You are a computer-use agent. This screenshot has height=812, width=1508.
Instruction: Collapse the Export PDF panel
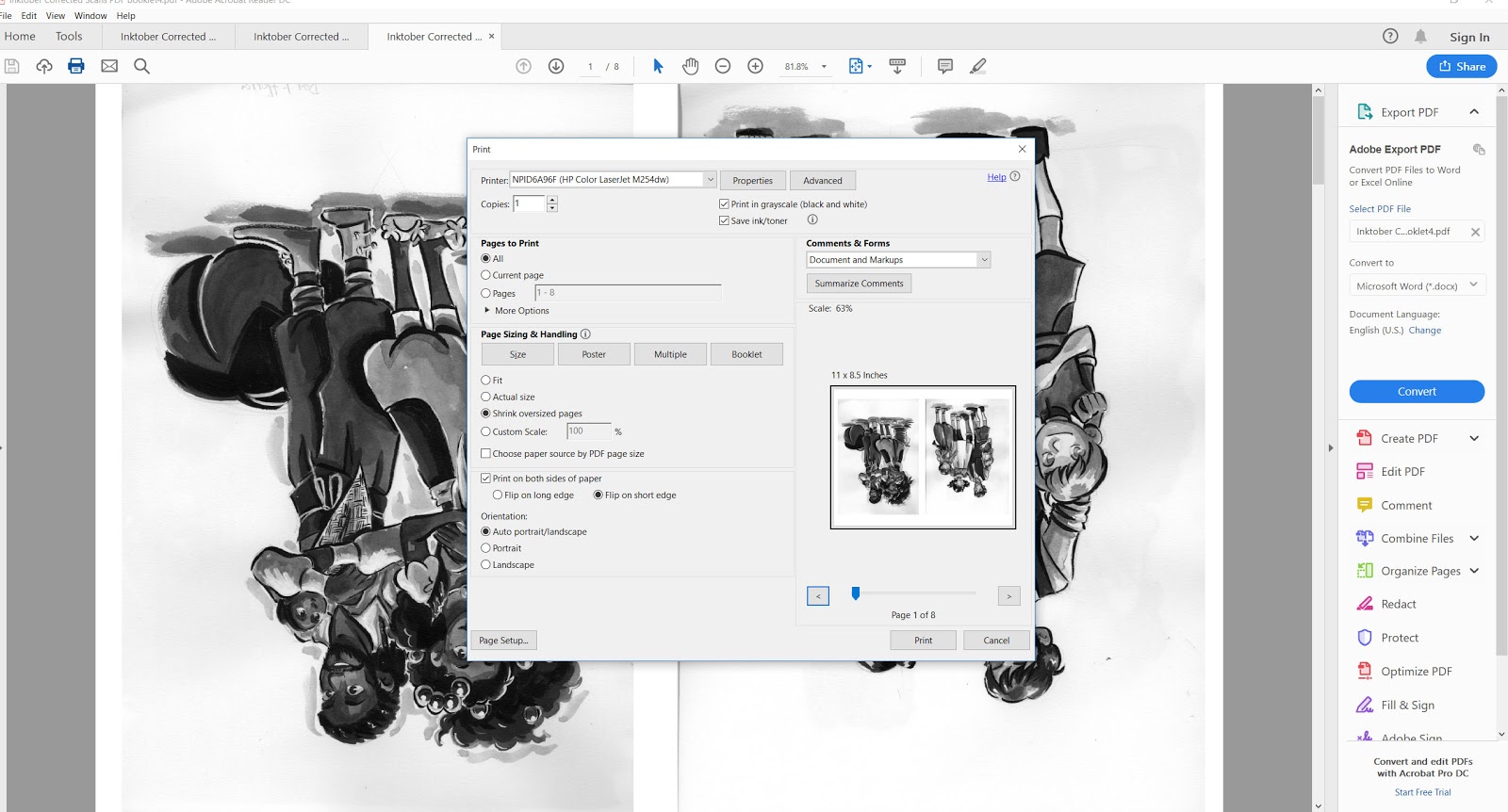click(1474, 112)
